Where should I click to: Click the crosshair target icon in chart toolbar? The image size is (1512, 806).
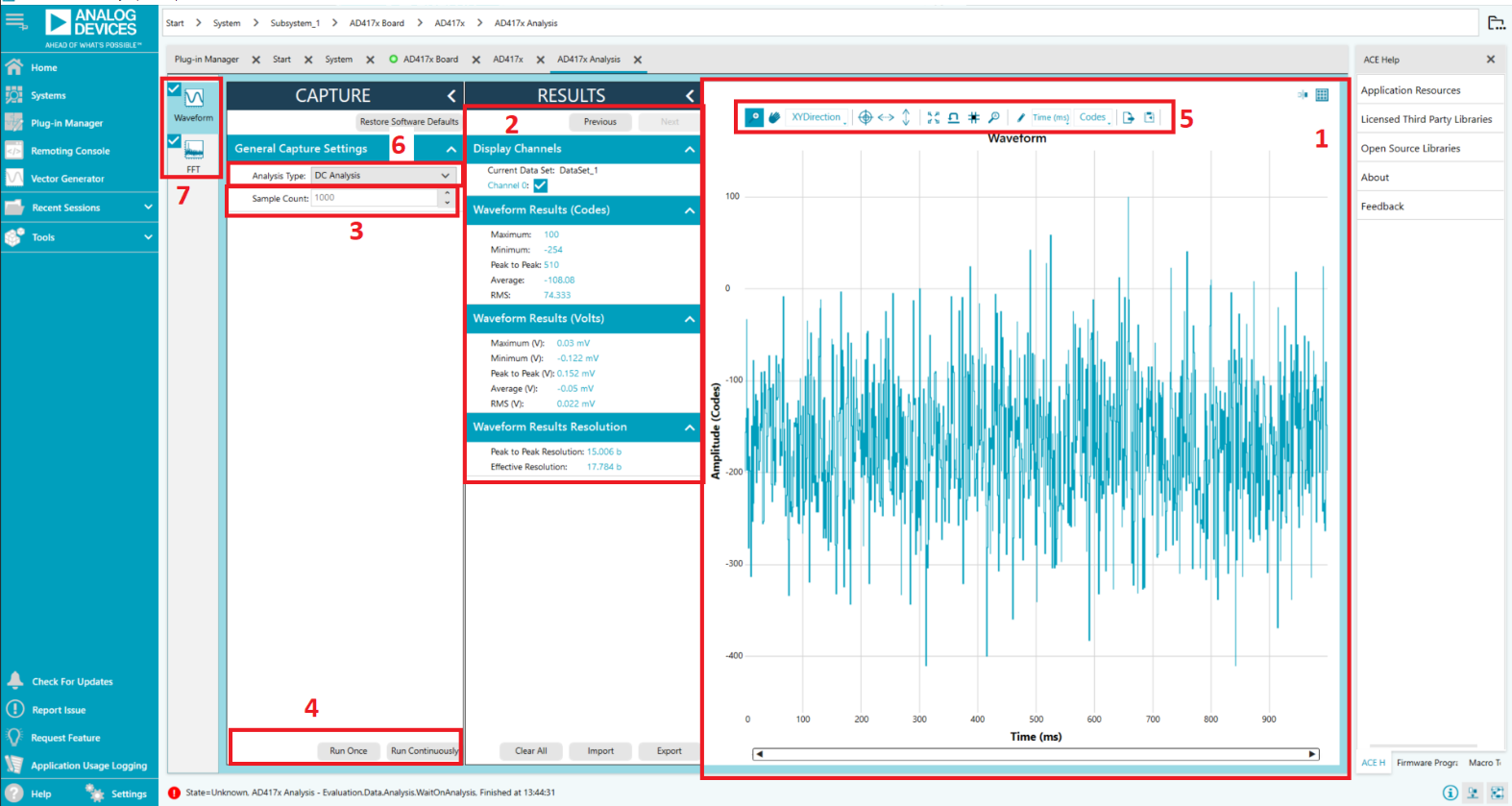[865, 117]
